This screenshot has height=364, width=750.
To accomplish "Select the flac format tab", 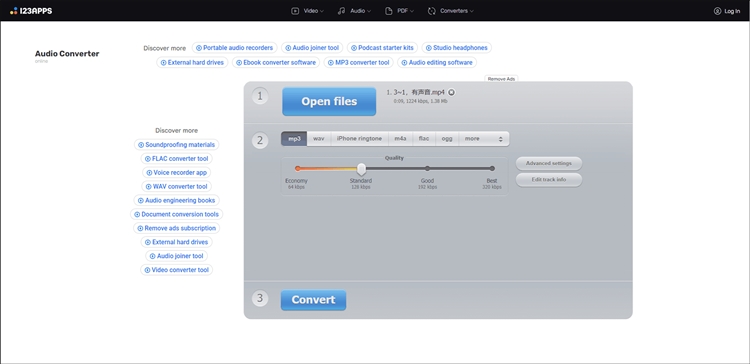I will coord(424,139).
